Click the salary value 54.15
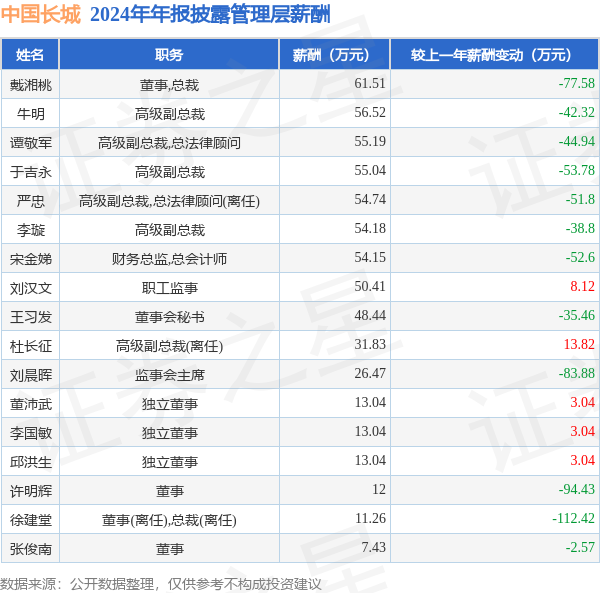600x593 pixels. pos(370,258)
